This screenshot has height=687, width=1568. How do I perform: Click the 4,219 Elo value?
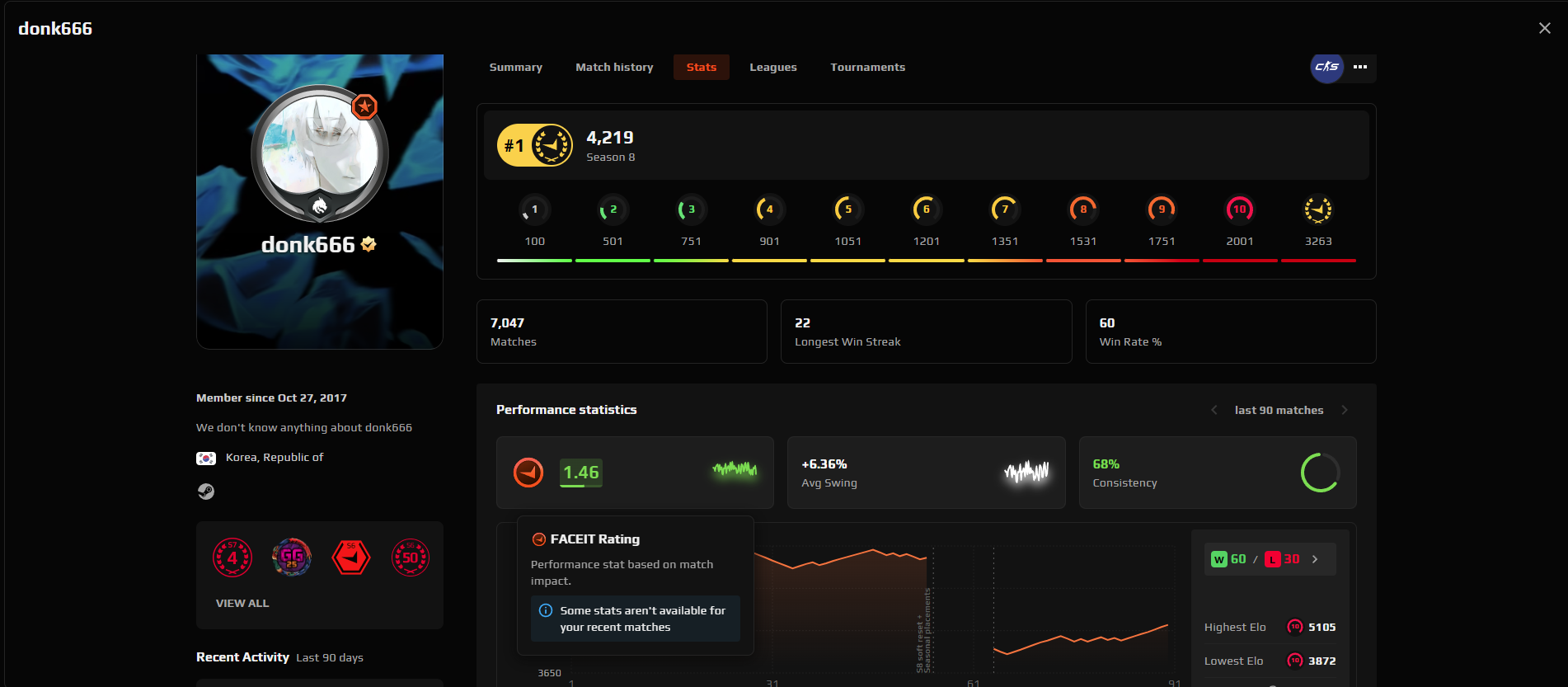(x=610, y=138)
